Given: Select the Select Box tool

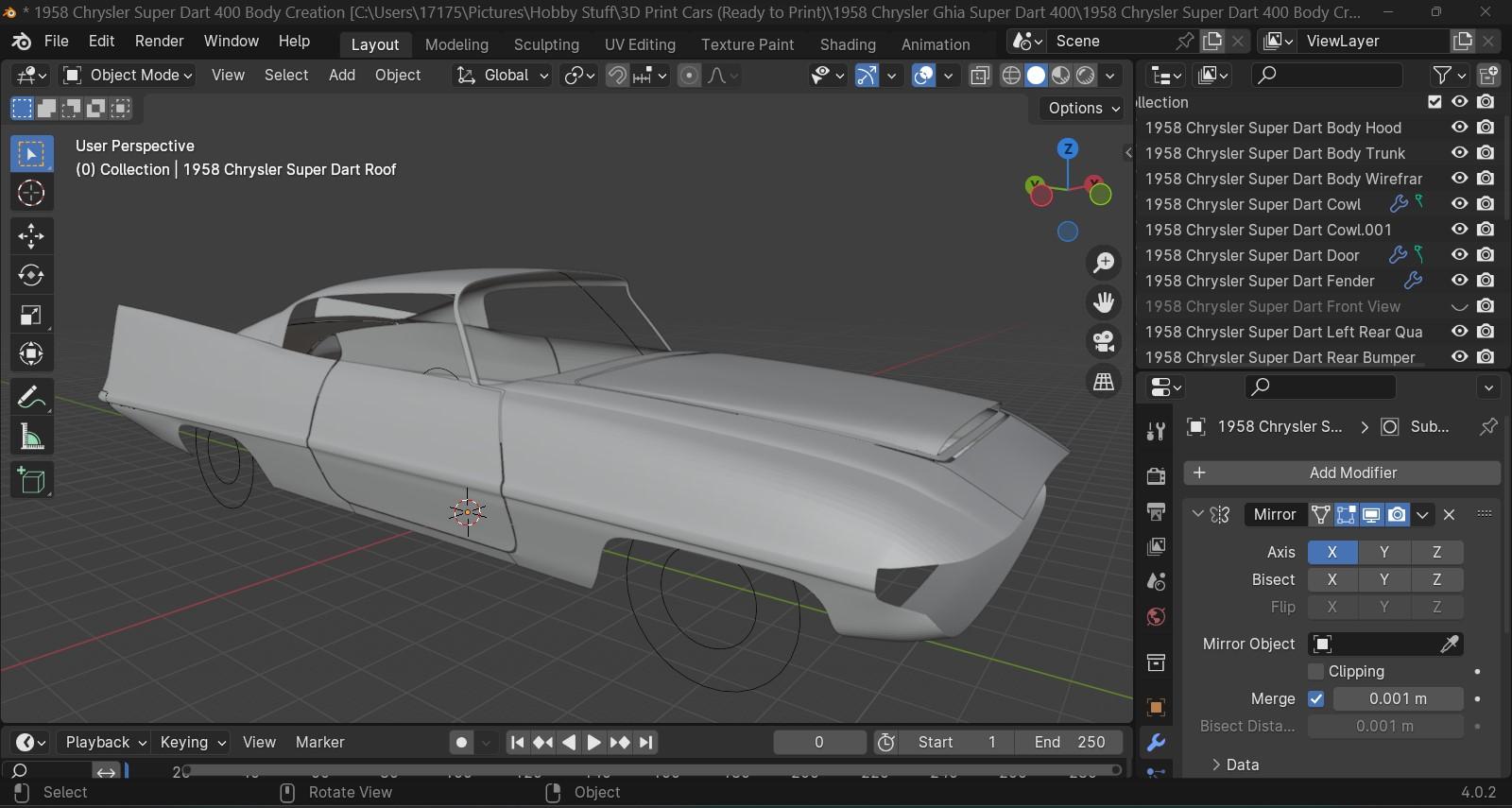Looking at the screenshot, I should (31, 154).
